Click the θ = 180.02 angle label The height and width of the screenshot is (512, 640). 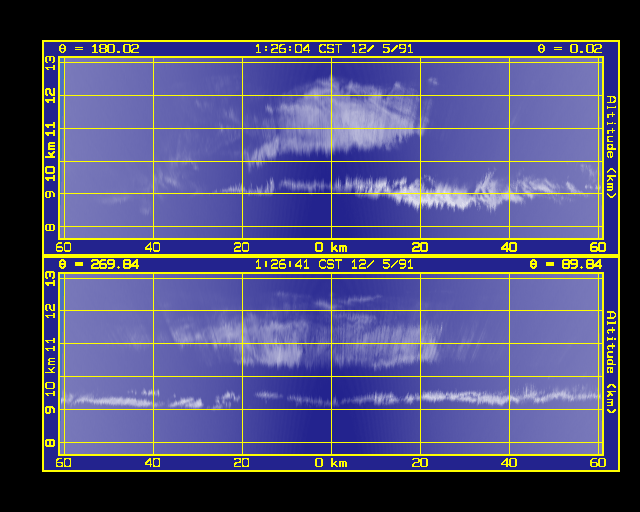point(99,49)
